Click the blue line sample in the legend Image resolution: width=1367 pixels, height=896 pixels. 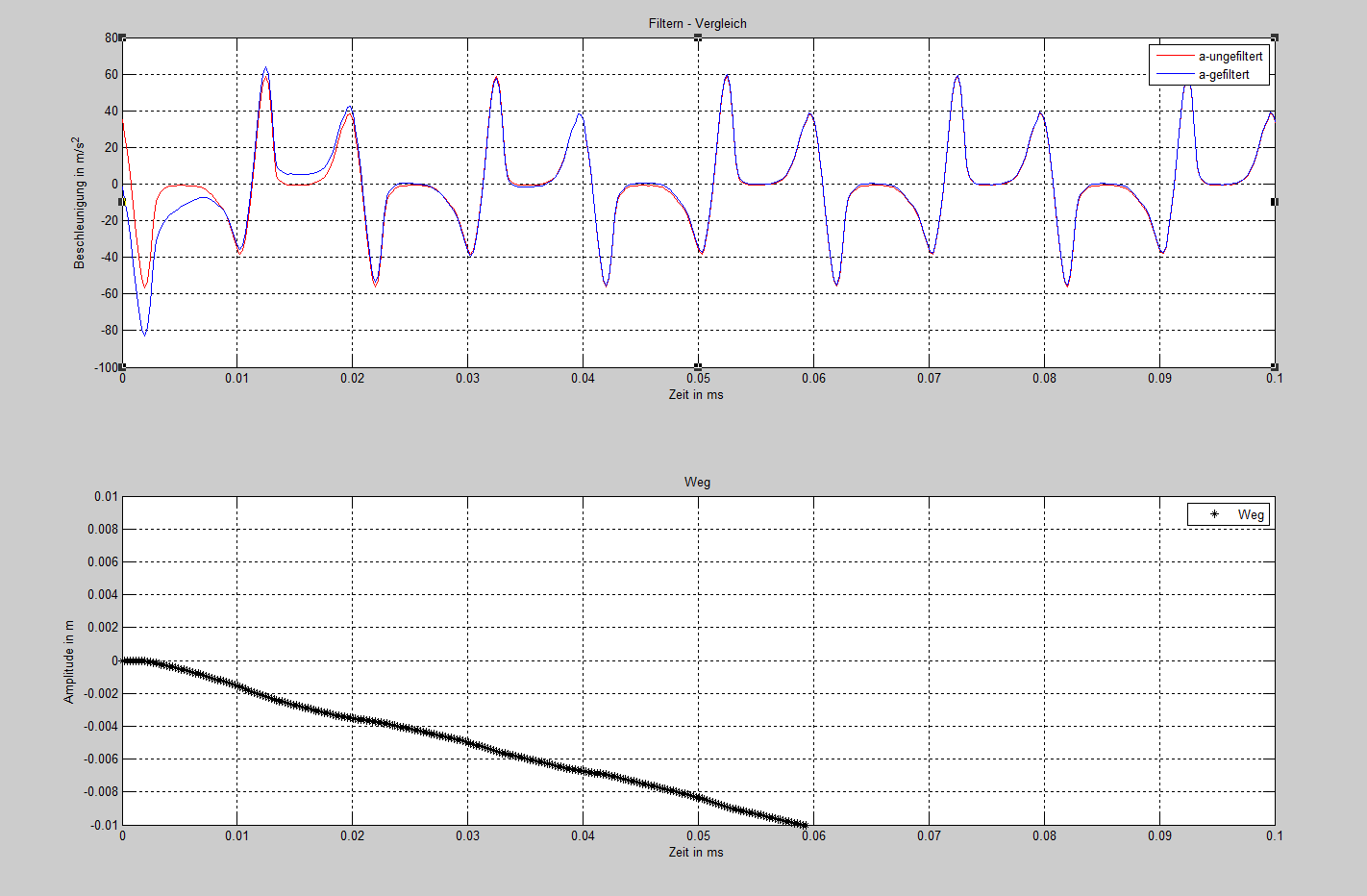1174,75
